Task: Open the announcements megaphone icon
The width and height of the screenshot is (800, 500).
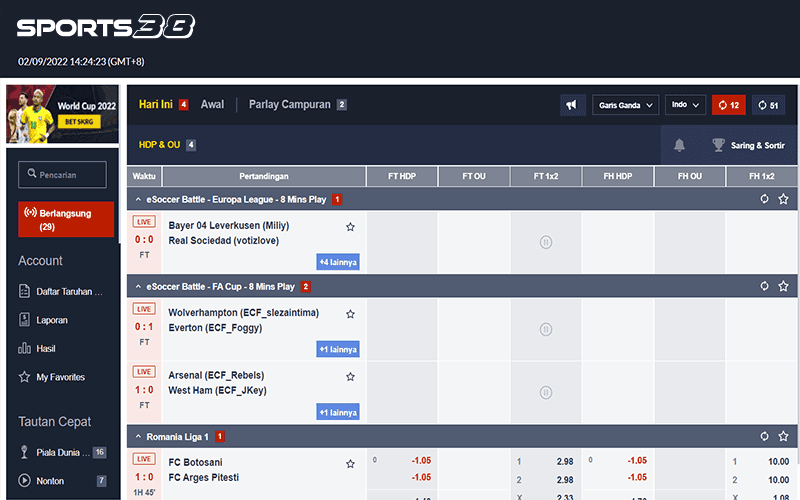Action: [572, 105]
